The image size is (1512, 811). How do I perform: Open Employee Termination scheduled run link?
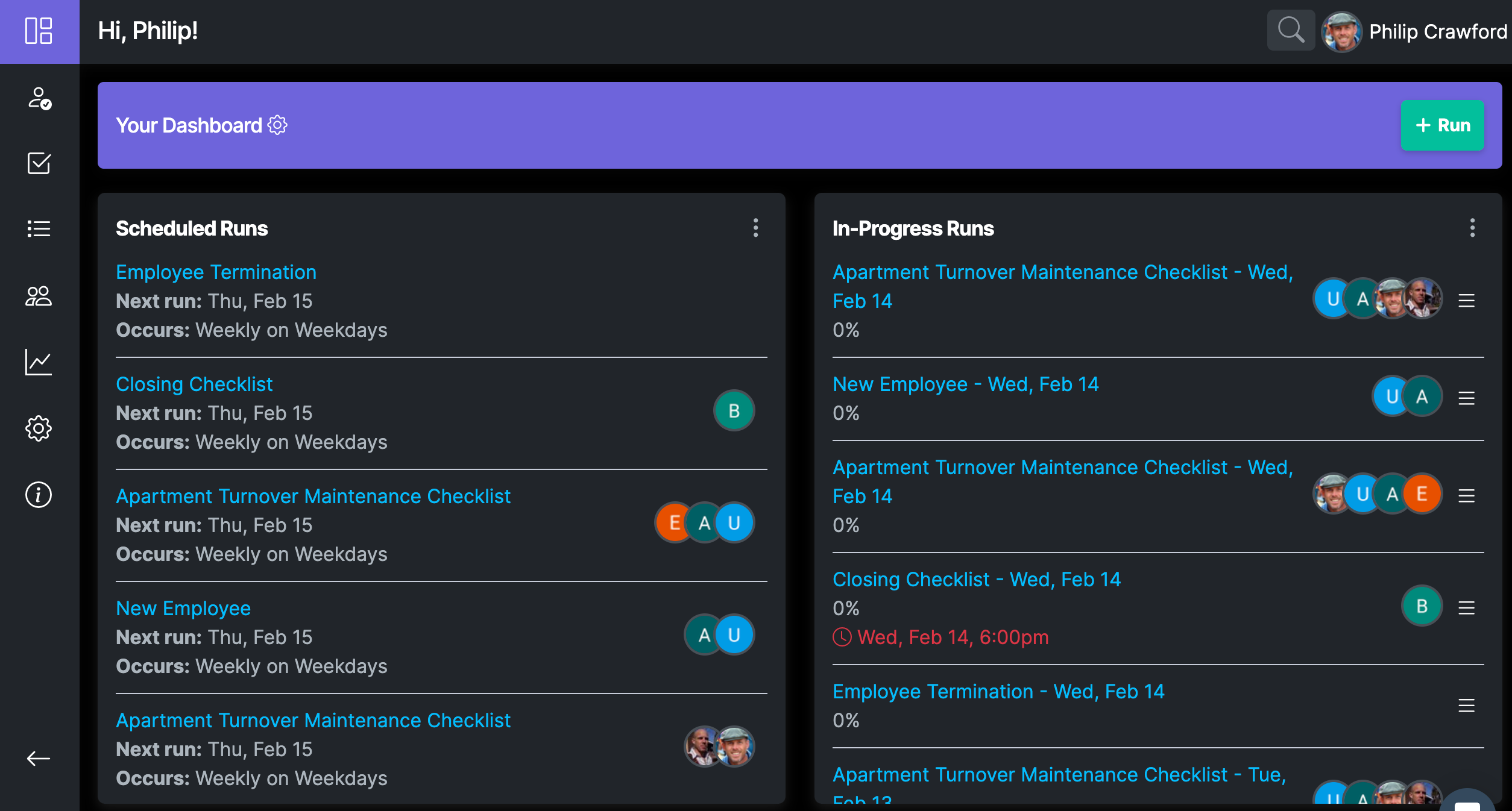click(216, 272)
